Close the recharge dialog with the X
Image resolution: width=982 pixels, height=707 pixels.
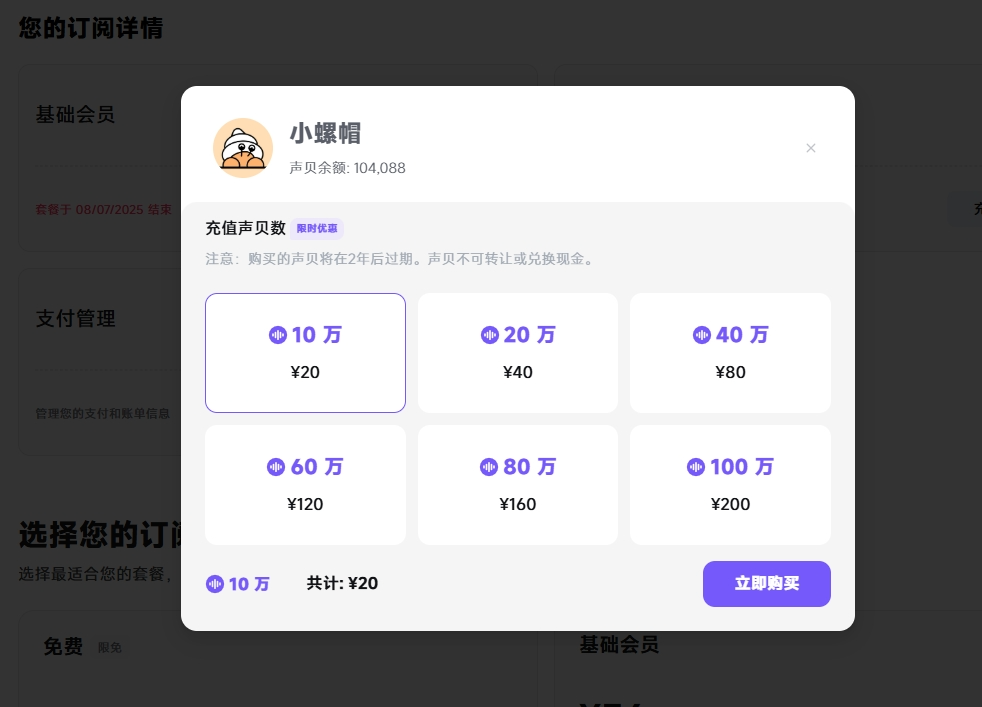[x=810, y=148]
